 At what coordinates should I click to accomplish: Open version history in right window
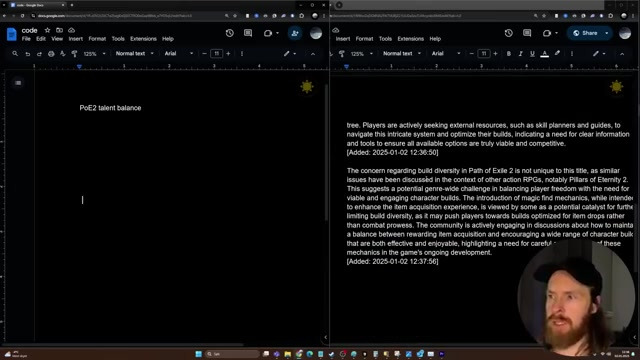[x=509, y=33]
